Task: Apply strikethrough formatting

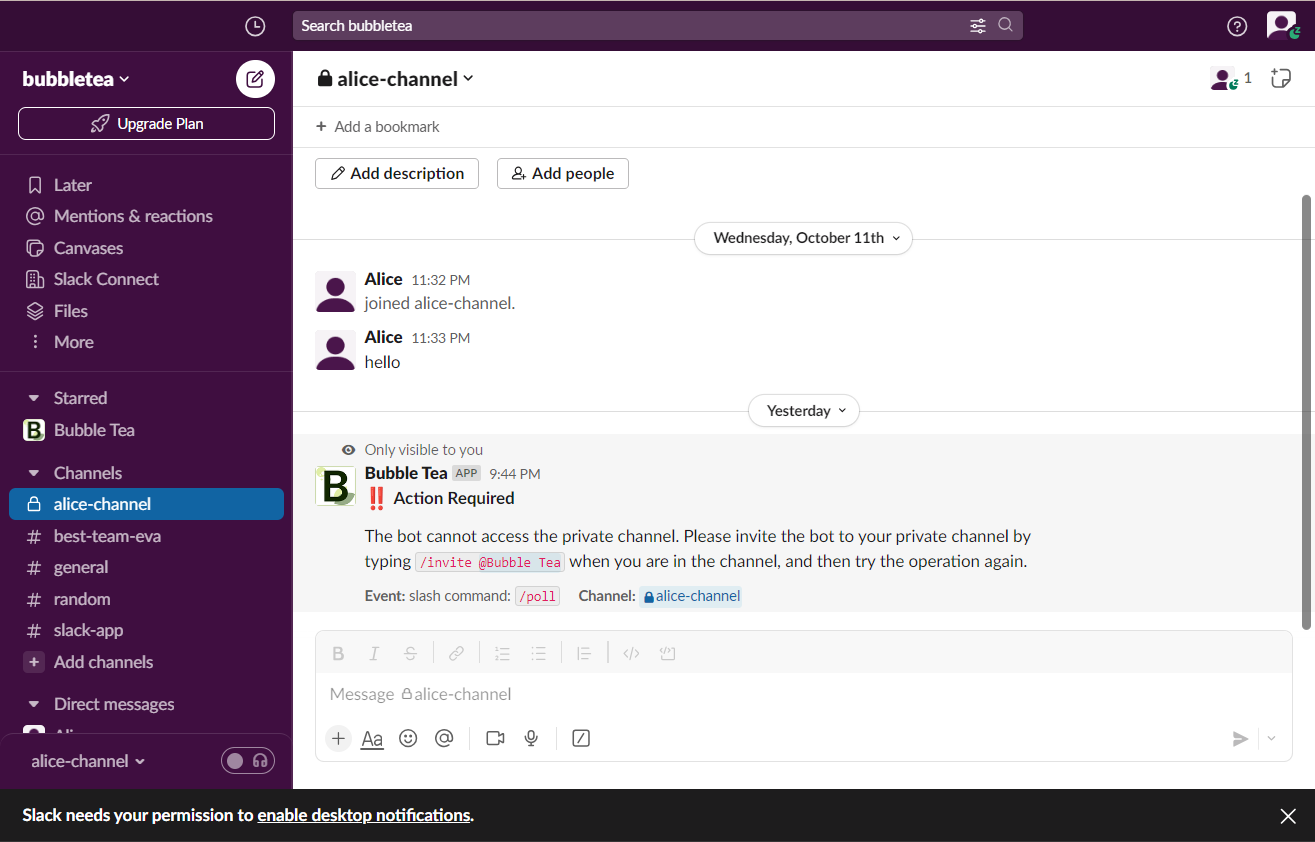Action: pos(410,654)
